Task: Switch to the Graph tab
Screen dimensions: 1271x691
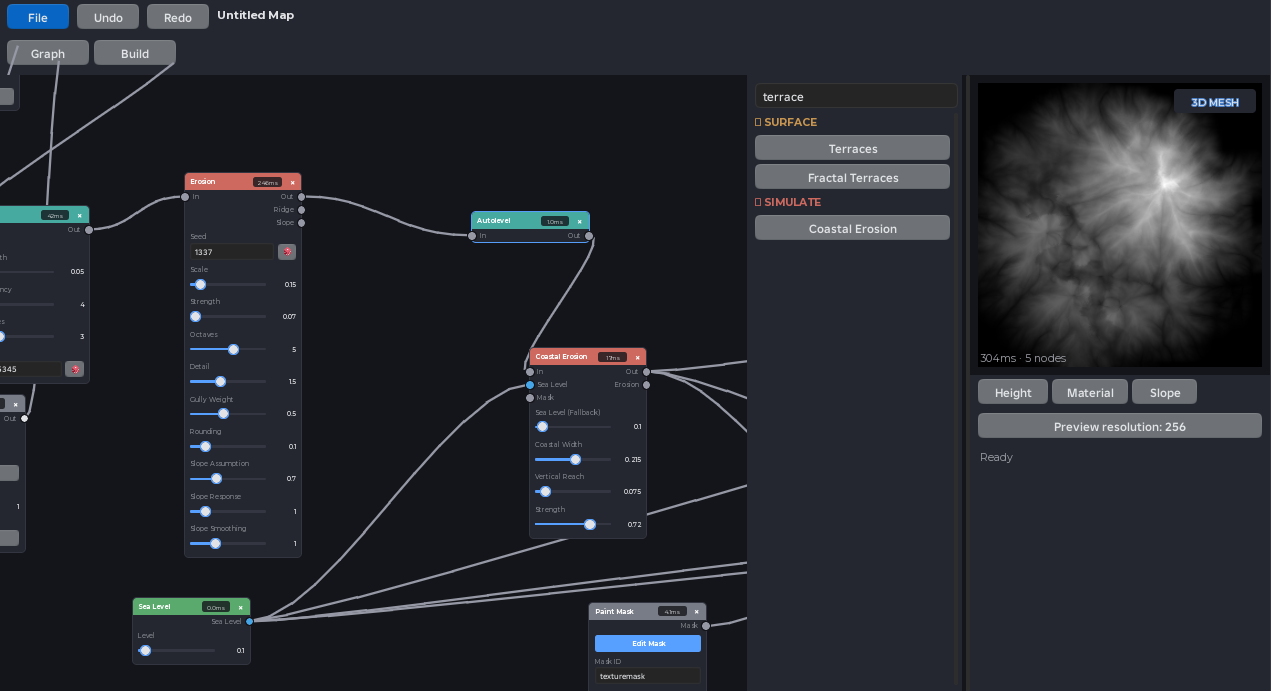Action: [x=48, y=53]
